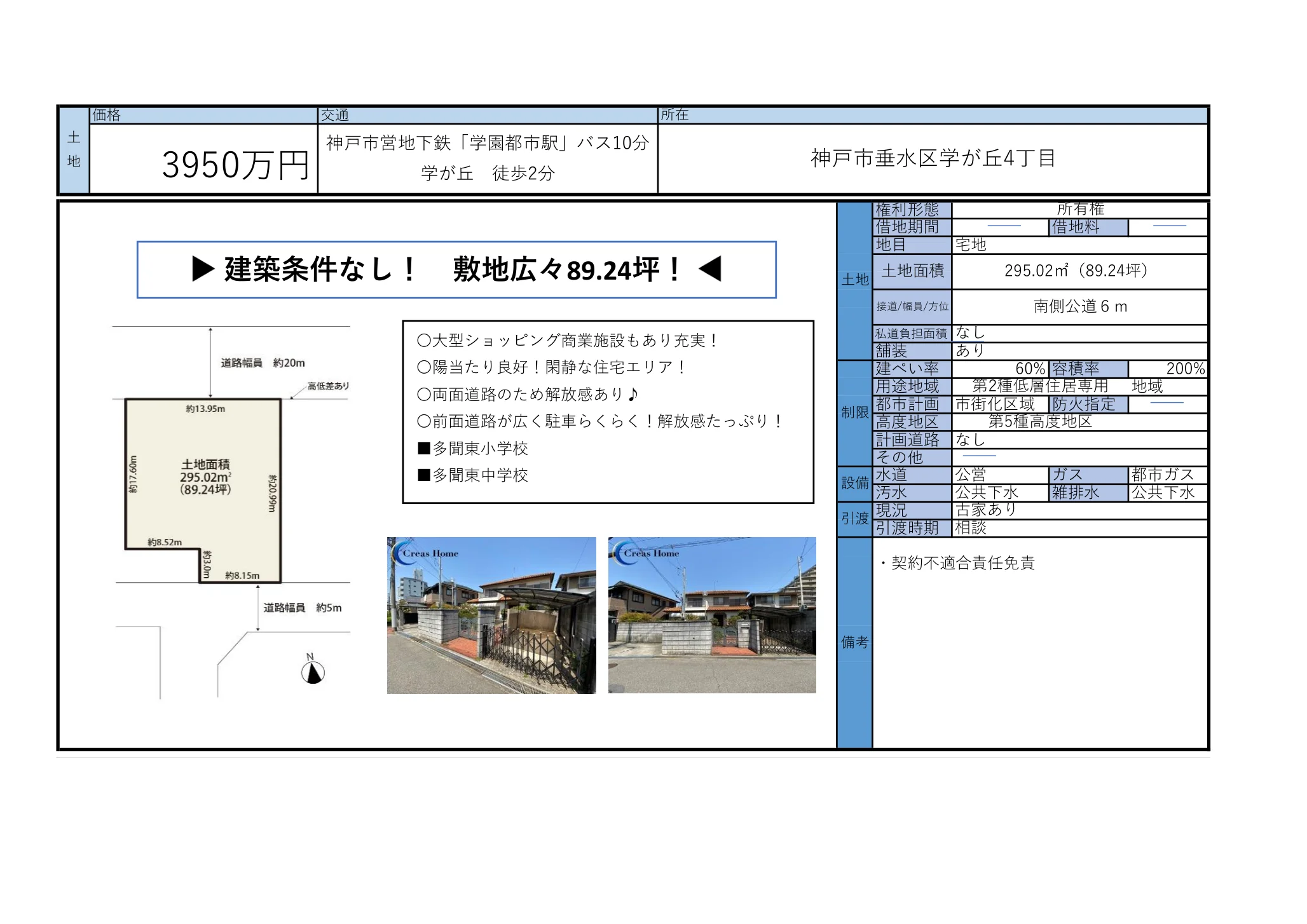Click the 所有権 value cell
Screen dimensions: 1307x924
point(1079,210)
